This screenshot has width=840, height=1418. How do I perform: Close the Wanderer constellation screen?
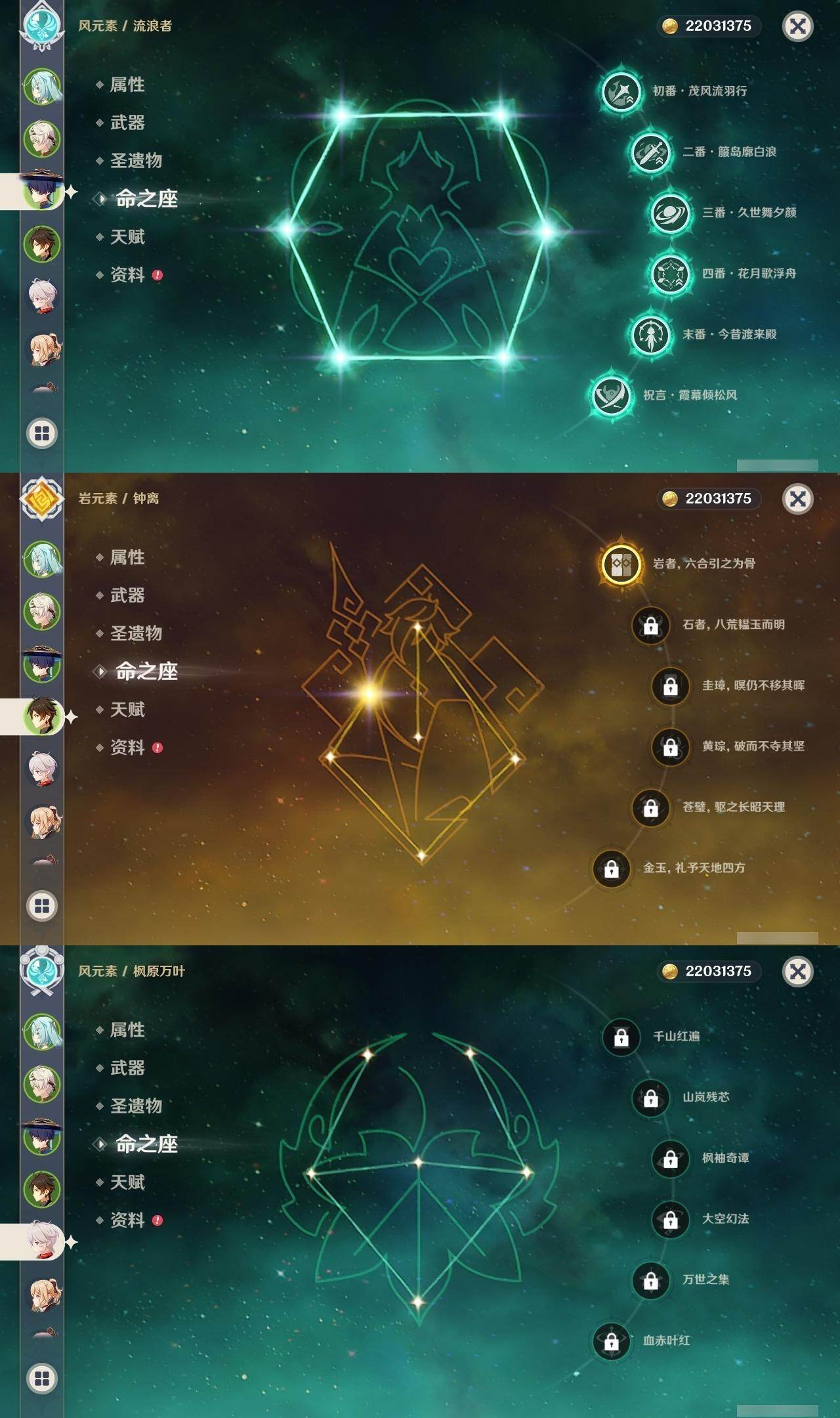click(798, 26)
